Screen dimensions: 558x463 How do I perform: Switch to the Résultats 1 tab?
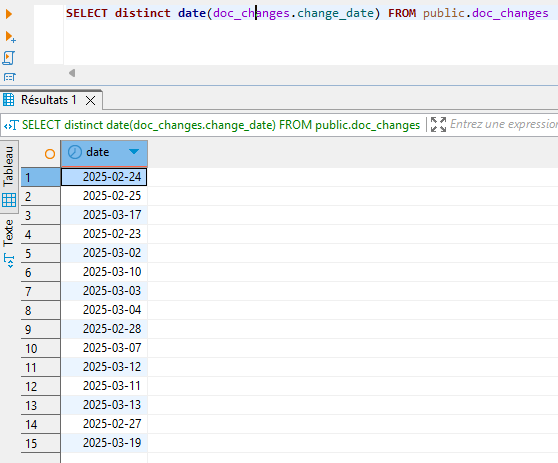[49, 100]
